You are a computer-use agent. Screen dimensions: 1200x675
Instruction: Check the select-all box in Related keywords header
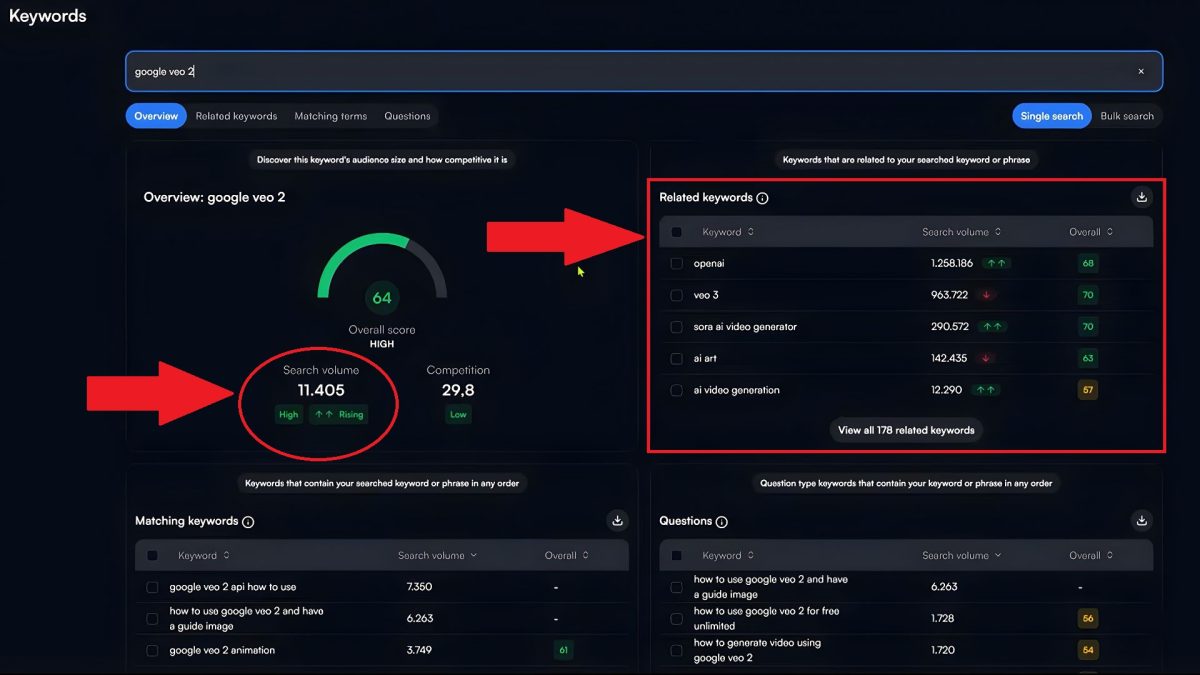tap(676, 231)
